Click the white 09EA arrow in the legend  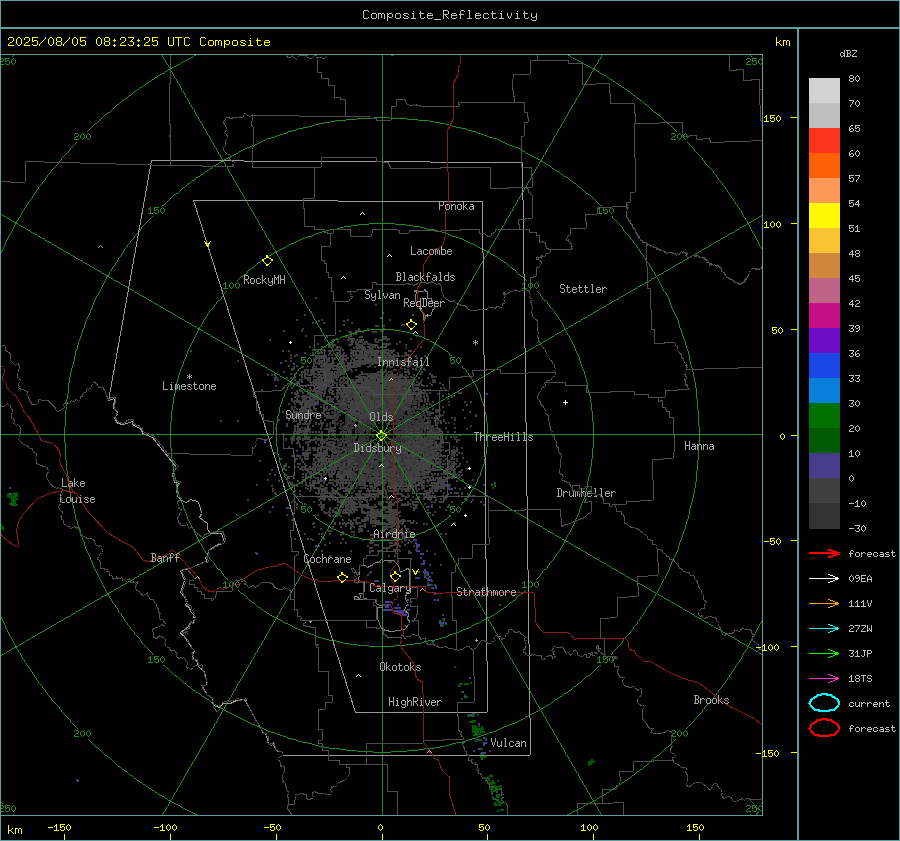[824, 579]
